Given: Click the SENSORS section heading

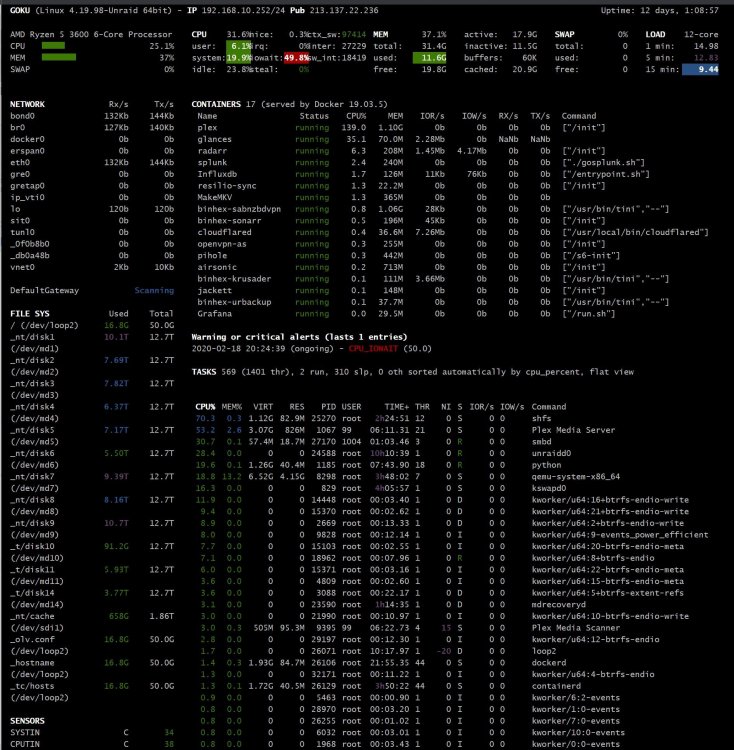Looking at the screenshot, I should (x=27, y=721).
